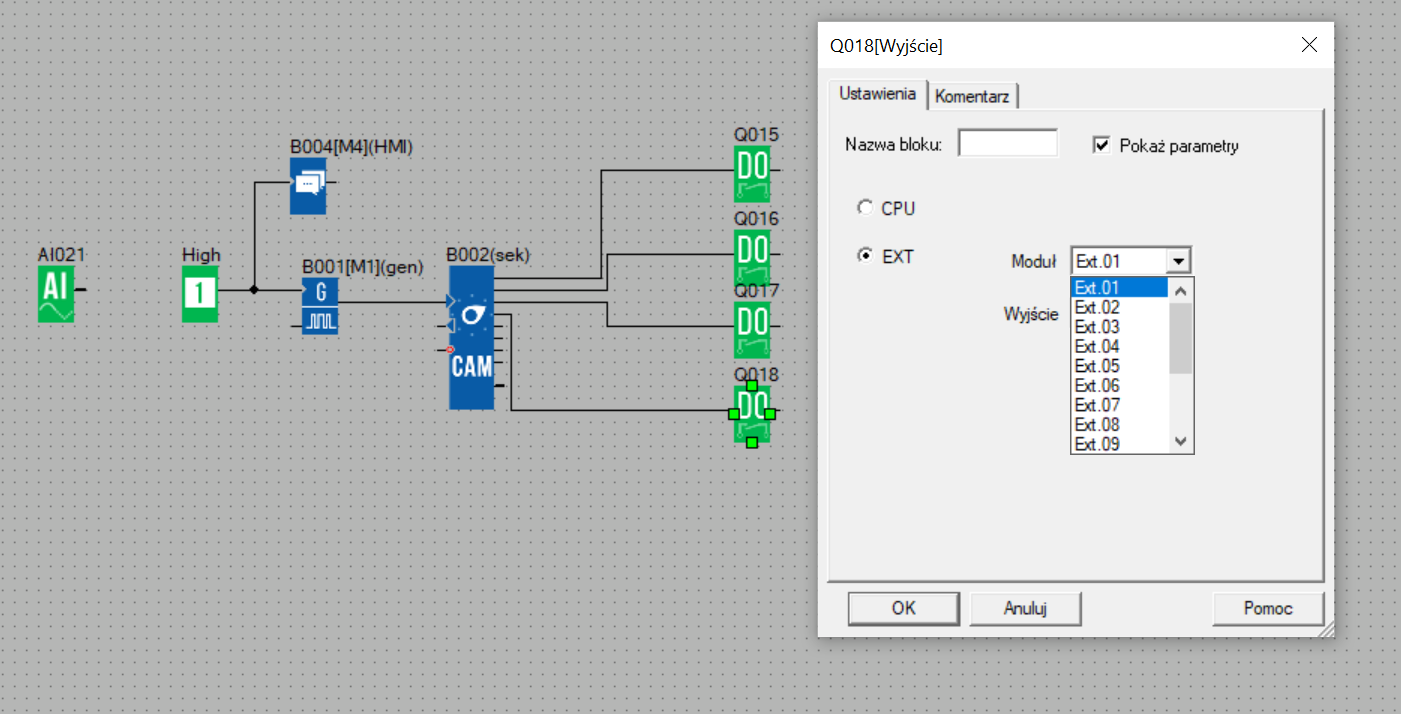Click the selected Q018 output block
The height and width of the screenshot is (714, 1401).
[752, 413]
